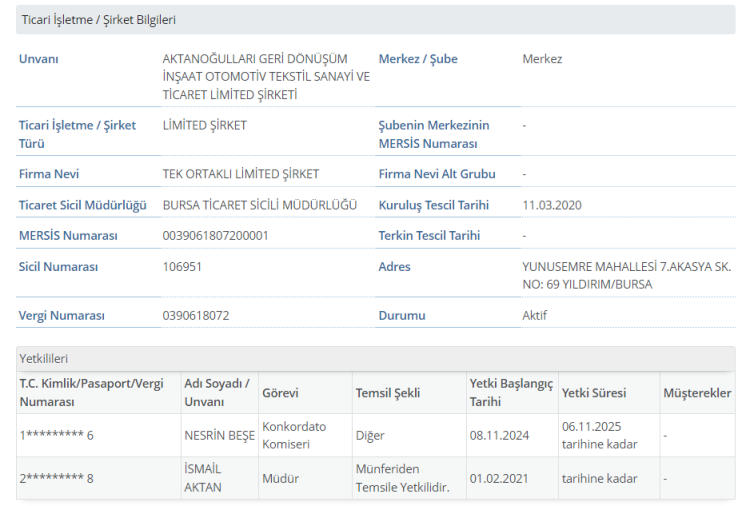
Task: Click the Müşterekler column header
Action: tap(697, 393)
